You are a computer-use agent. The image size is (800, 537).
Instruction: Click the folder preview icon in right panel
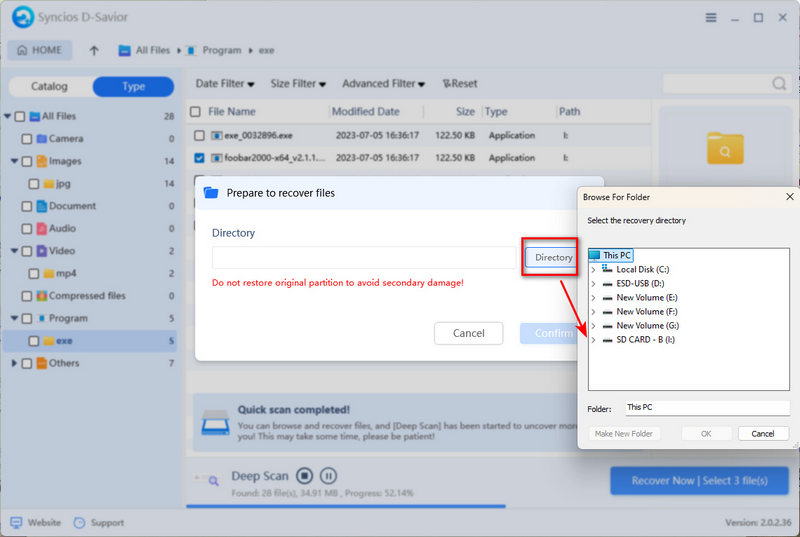725,148
